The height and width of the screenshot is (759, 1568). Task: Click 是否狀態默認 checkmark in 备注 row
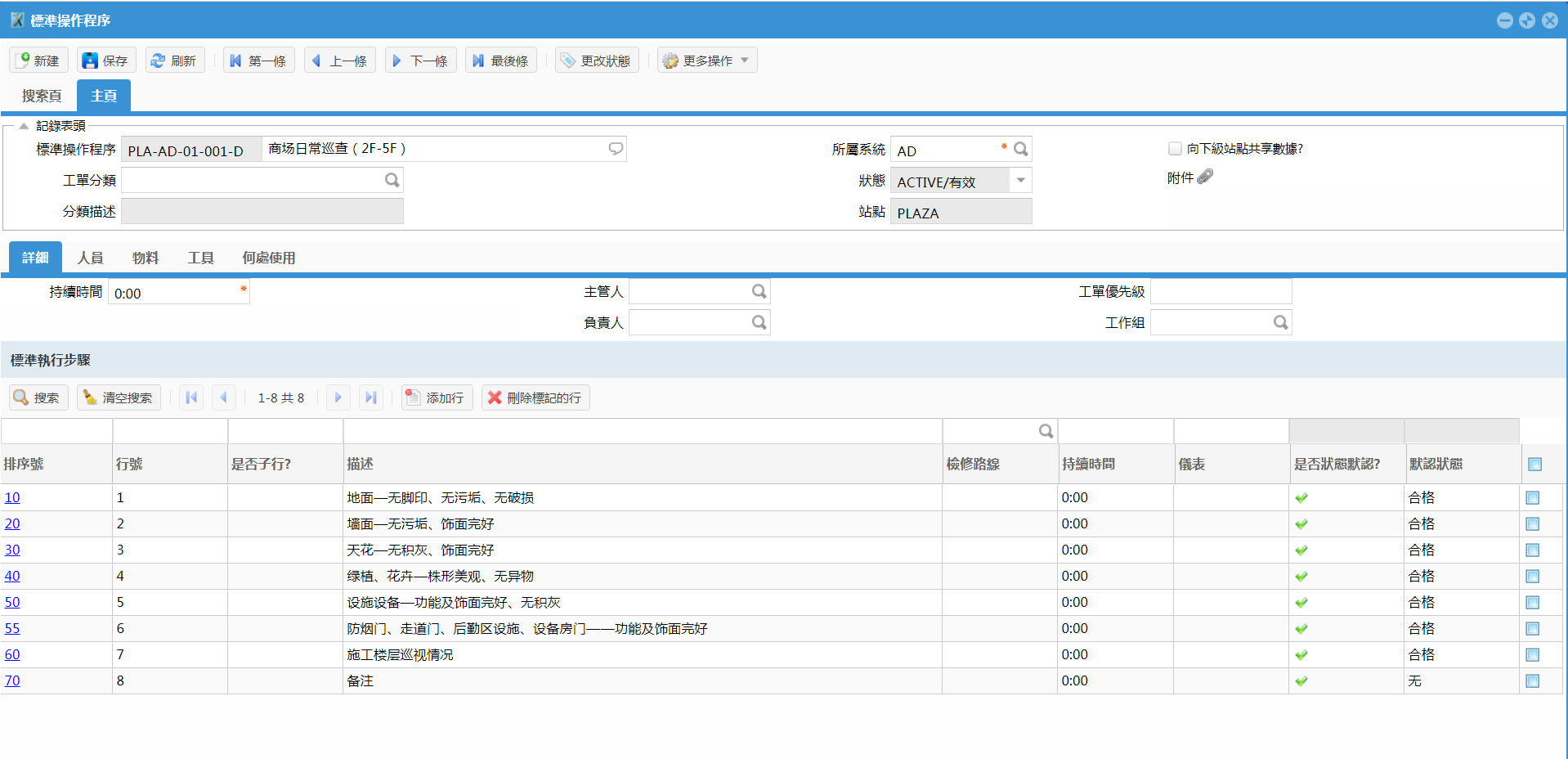pos(1301,681)
